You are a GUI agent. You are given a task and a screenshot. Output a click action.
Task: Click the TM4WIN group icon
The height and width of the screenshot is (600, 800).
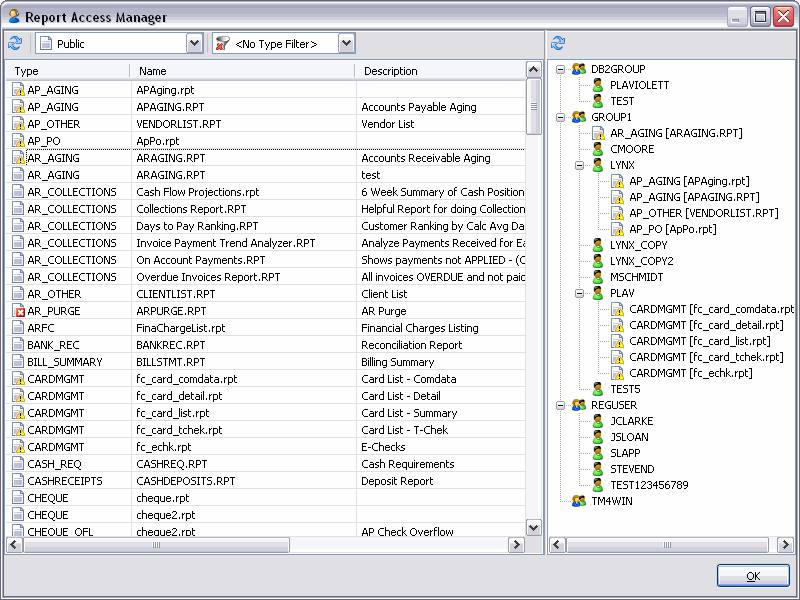point(578,501)
